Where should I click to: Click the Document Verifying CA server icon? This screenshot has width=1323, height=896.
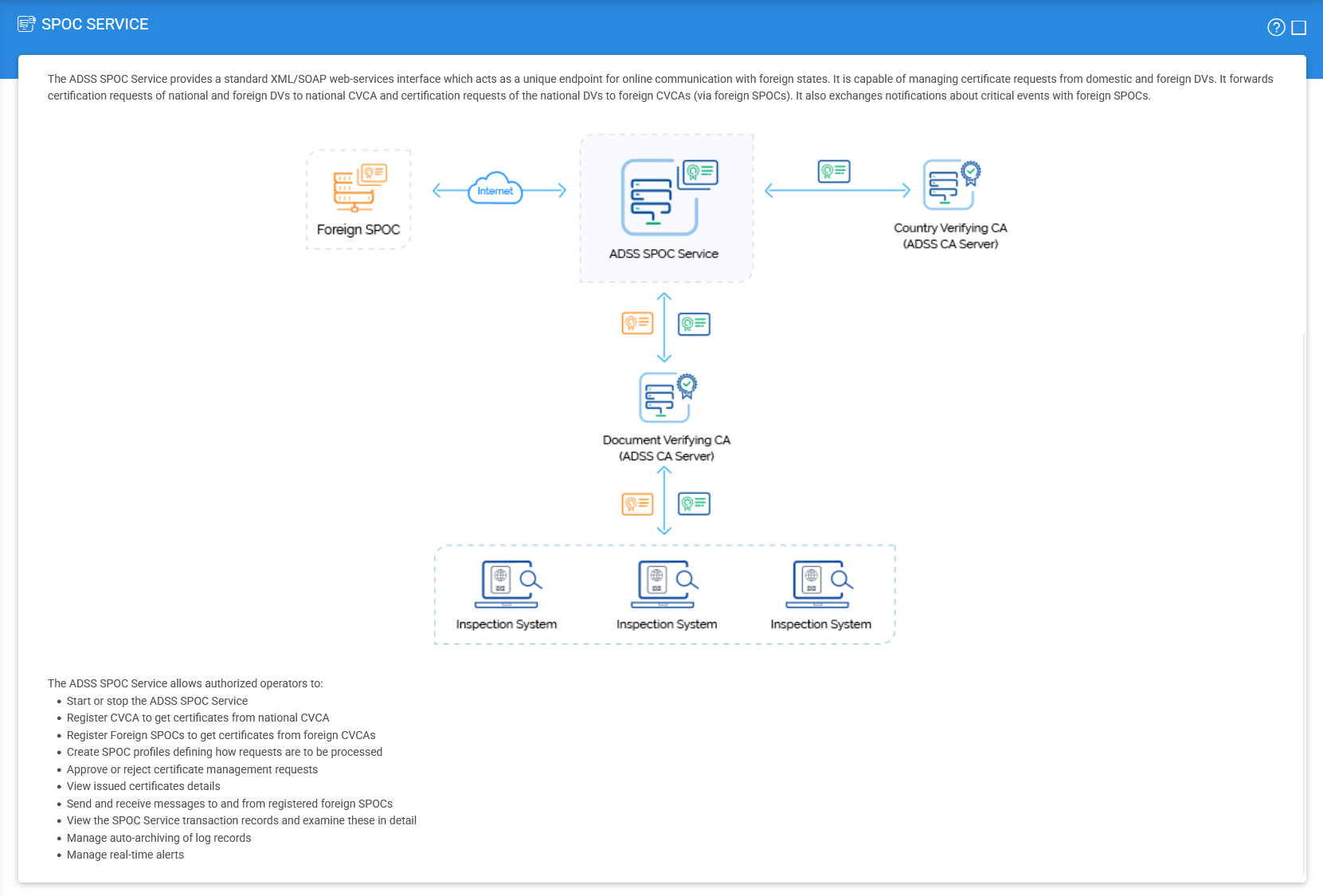(x=668, y=397)
